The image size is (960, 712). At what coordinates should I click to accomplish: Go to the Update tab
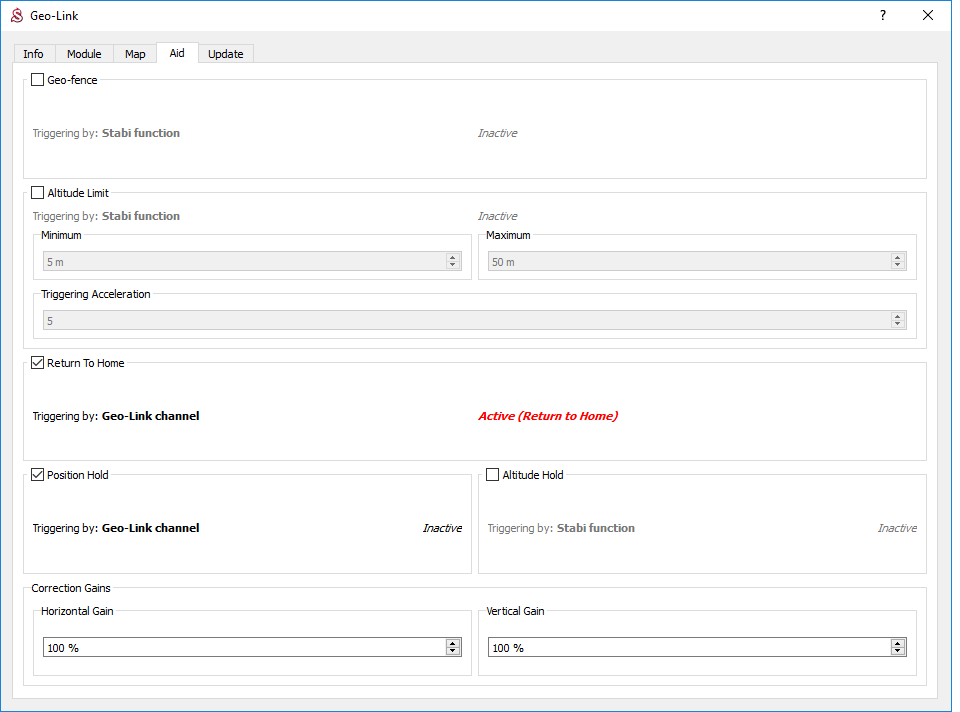(226, 54)
